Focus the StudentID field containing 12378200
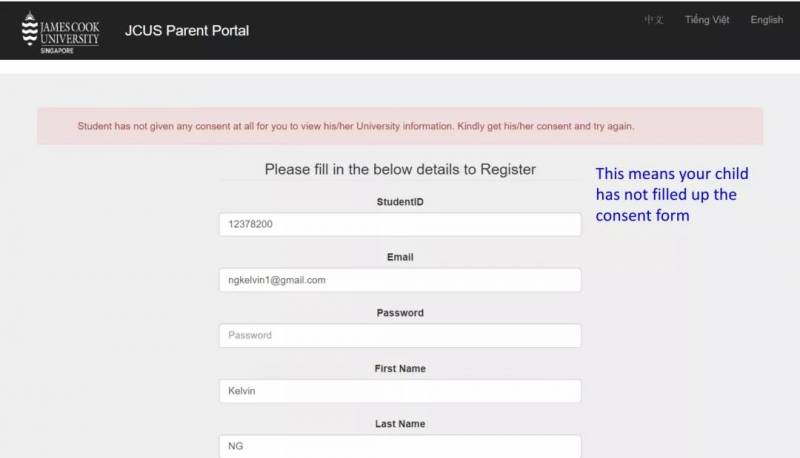Viewport: 800px width, 458px height. (400, 224)
